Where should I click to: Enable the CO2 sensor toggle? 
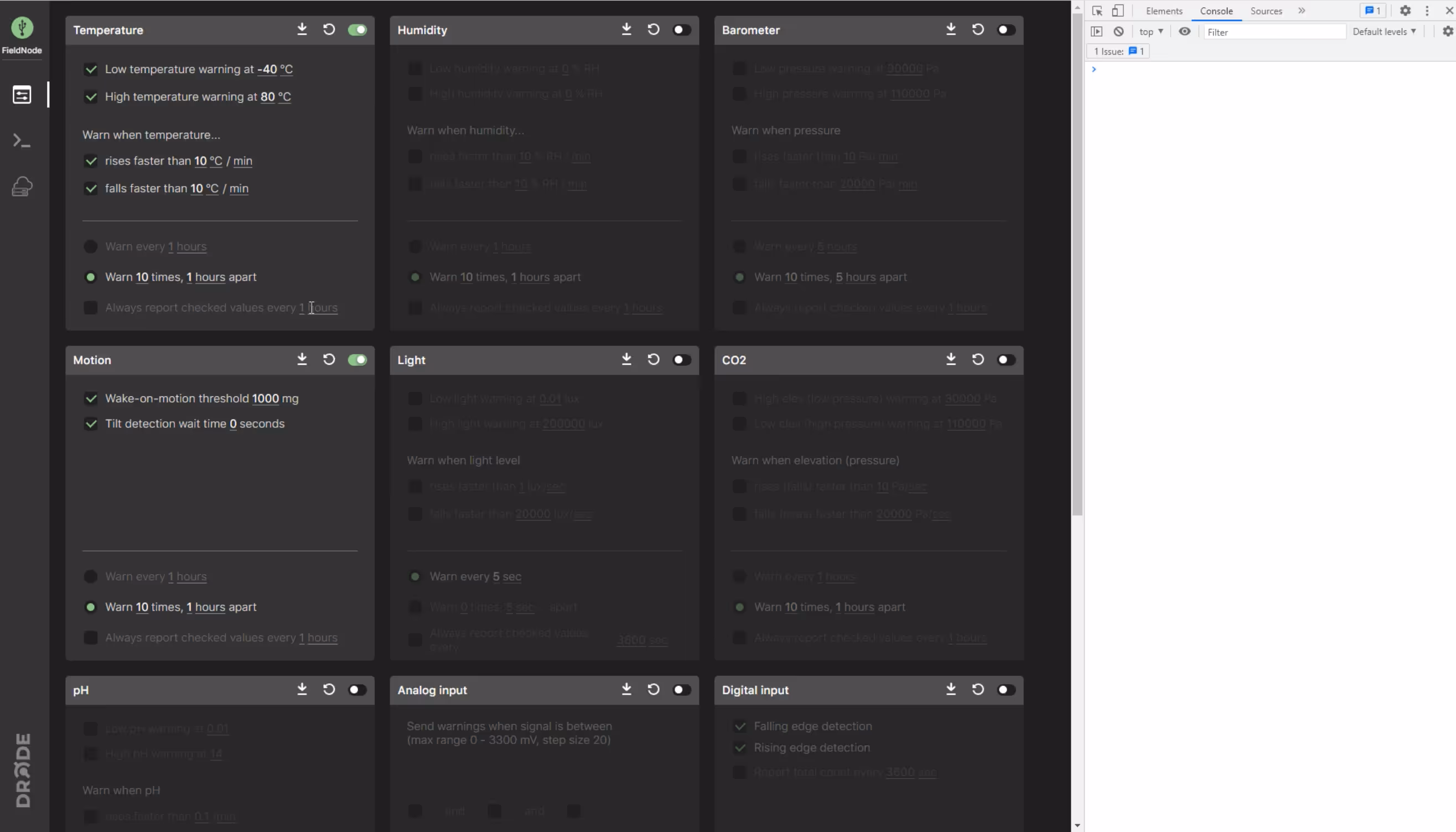tap(1007, 359)
